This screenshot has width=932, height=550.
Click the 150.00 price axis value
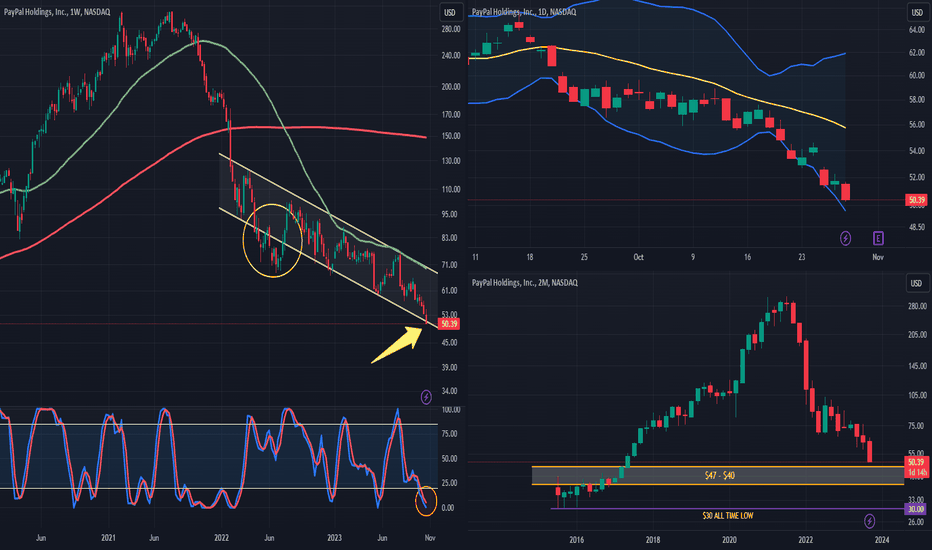(x=451, y=136)
